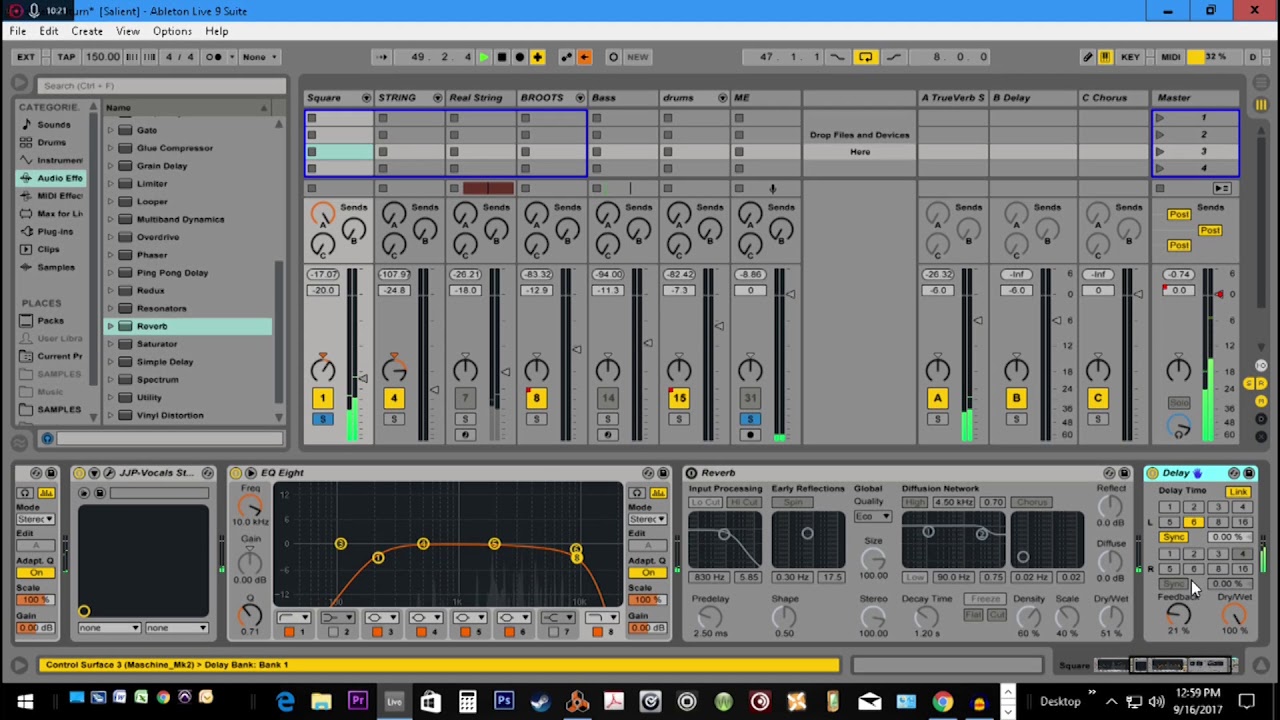Screen dimensions: 1280x720
Task: Open the Packs place in the browser
Action: pyautogui.click(x=50, y=321)
